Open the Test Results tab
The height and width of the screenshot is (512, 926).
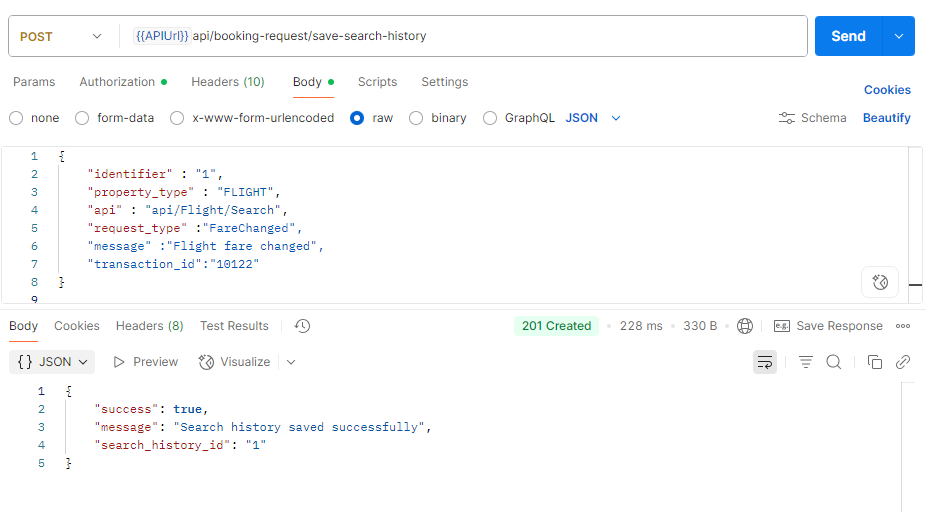(234, 326)
